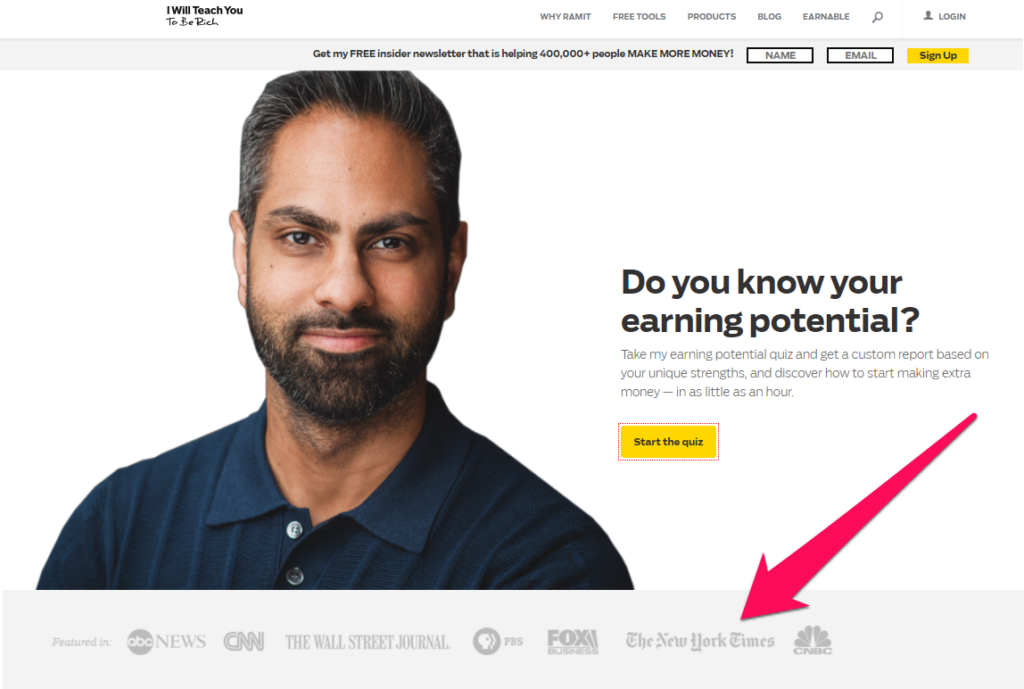1024x689 pixels.
Task: Click the Start the quiz button
Action: [668, 442]
